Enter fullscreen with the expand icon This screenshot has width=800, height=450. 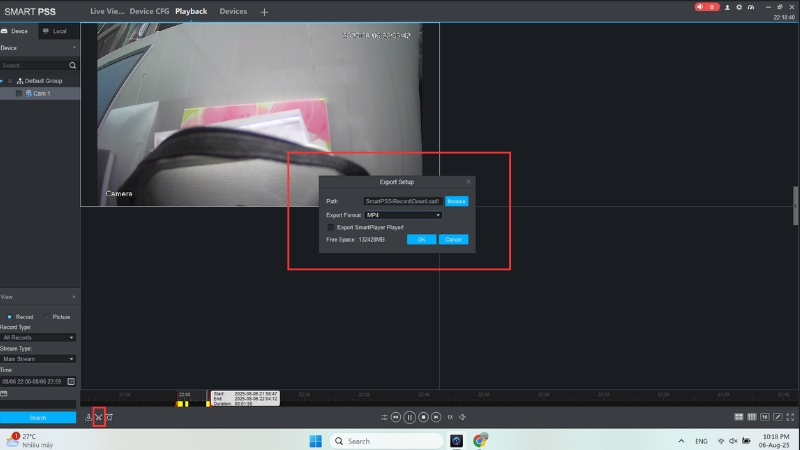(790, 416)
